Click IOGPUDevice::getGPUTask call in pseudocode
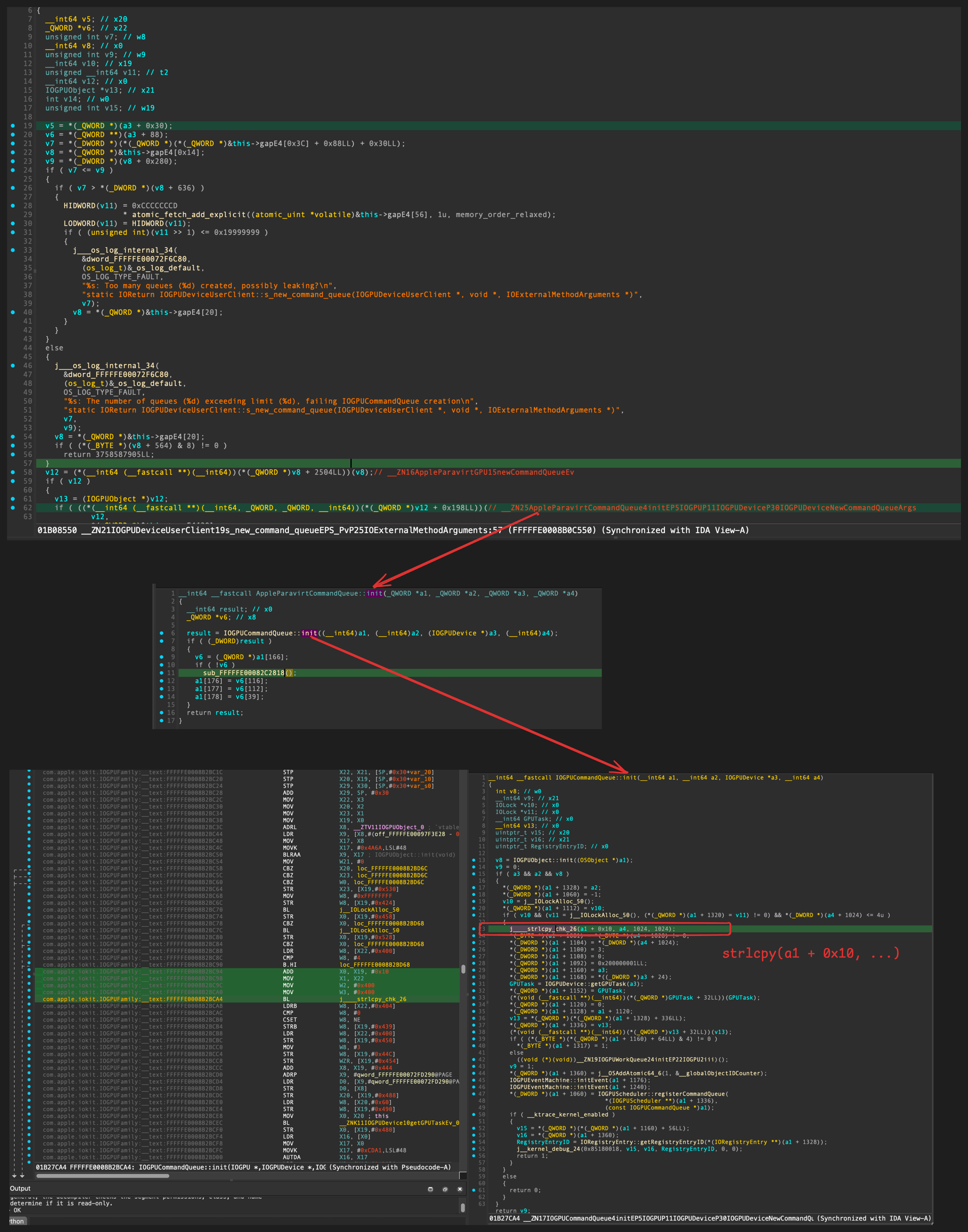This screenshot has width=968, height=1232. pyautogui.click(x=585, y=984)
